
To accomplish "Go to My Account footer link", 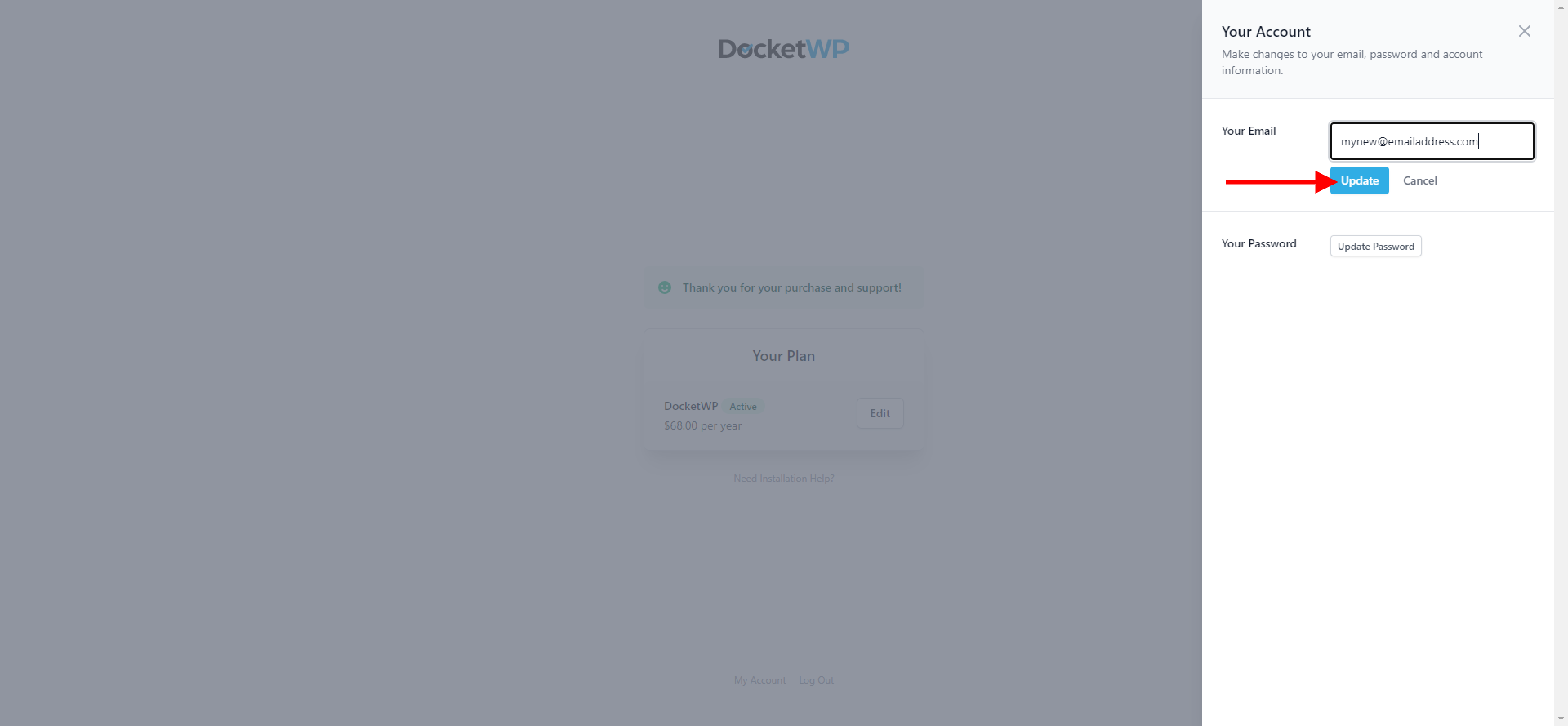I will click(x=759, y=680).
